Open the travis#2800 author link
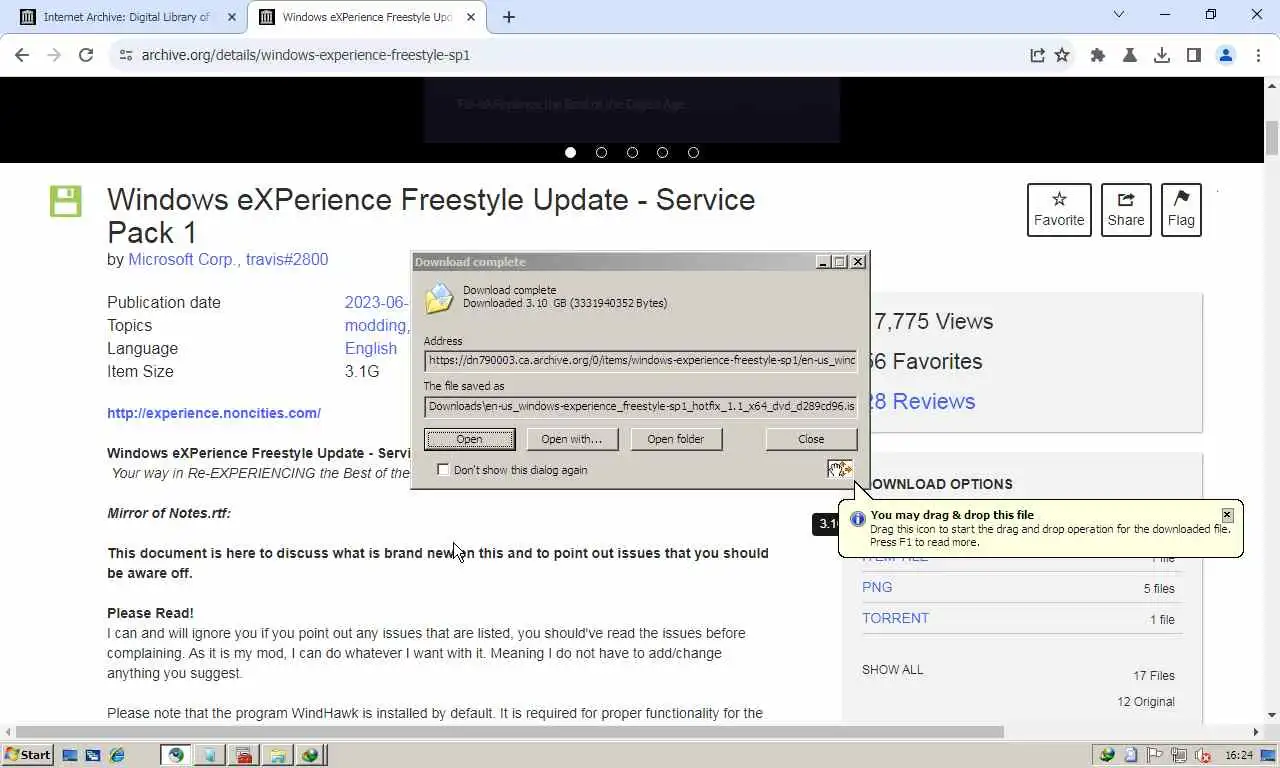This screenshot has width=1280, height=768. pos(287,259)
